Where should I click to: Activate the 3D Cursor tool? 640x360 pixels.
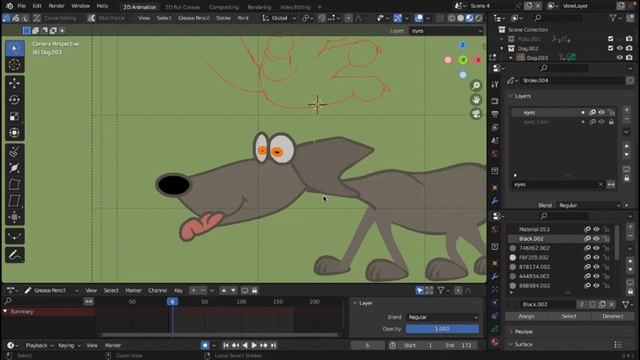[x=14, y=64]
